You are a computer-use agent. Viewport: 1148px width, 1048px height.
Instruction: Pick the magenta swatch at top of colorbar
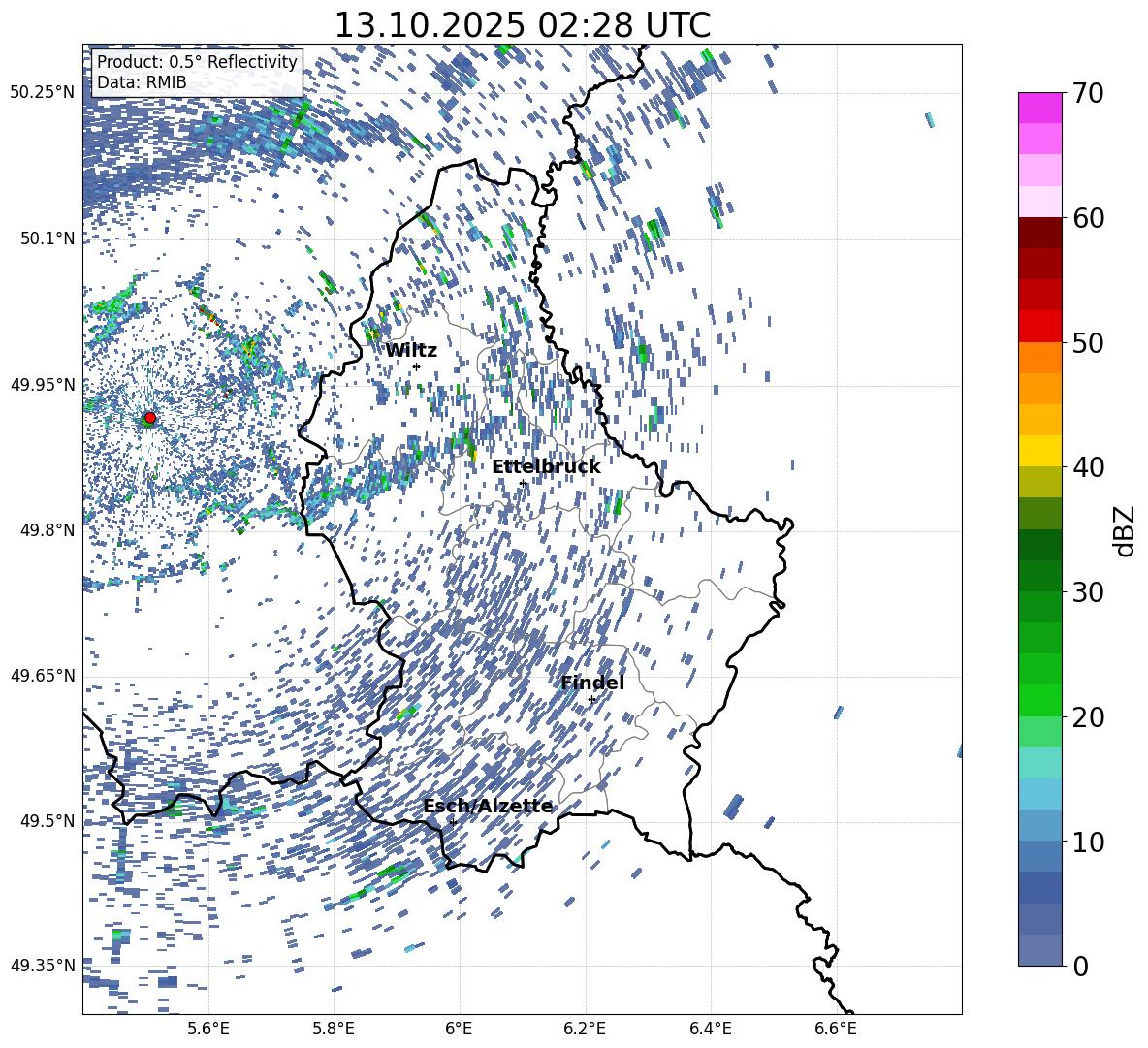coord(1040,108)
